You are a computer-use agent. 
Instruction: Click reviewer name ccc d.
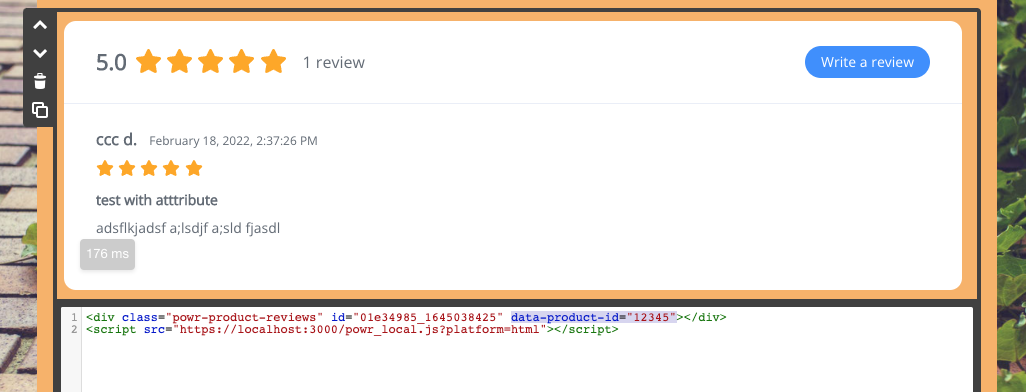point(116,139)
